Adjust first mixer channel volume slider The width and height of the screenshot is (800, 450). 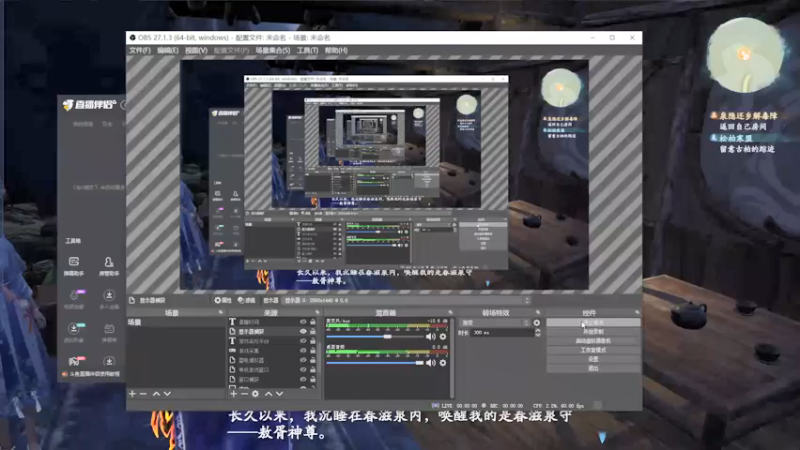click(x=388, y=337)
